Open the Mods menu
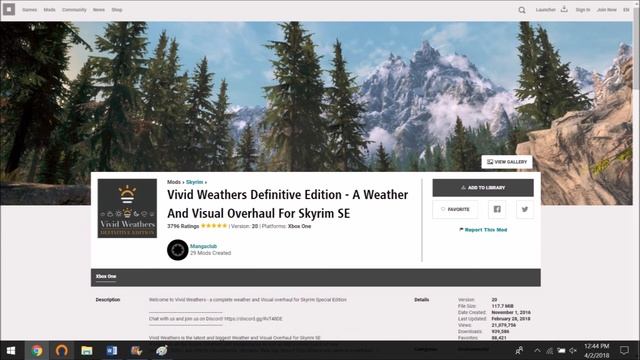Screen dimensions: 640x360 (x=49, y=10)
